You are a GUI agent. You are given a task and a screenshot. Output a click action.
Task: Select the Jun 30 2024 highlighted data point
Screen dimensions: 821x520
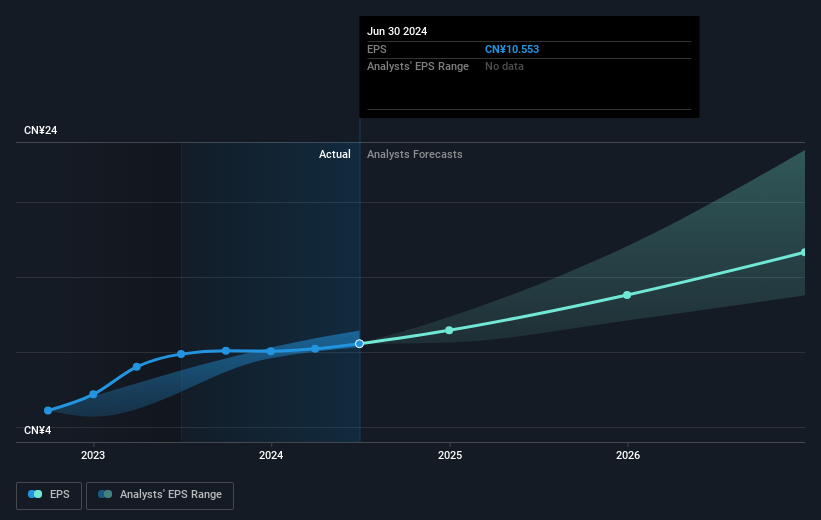point(359,344)
